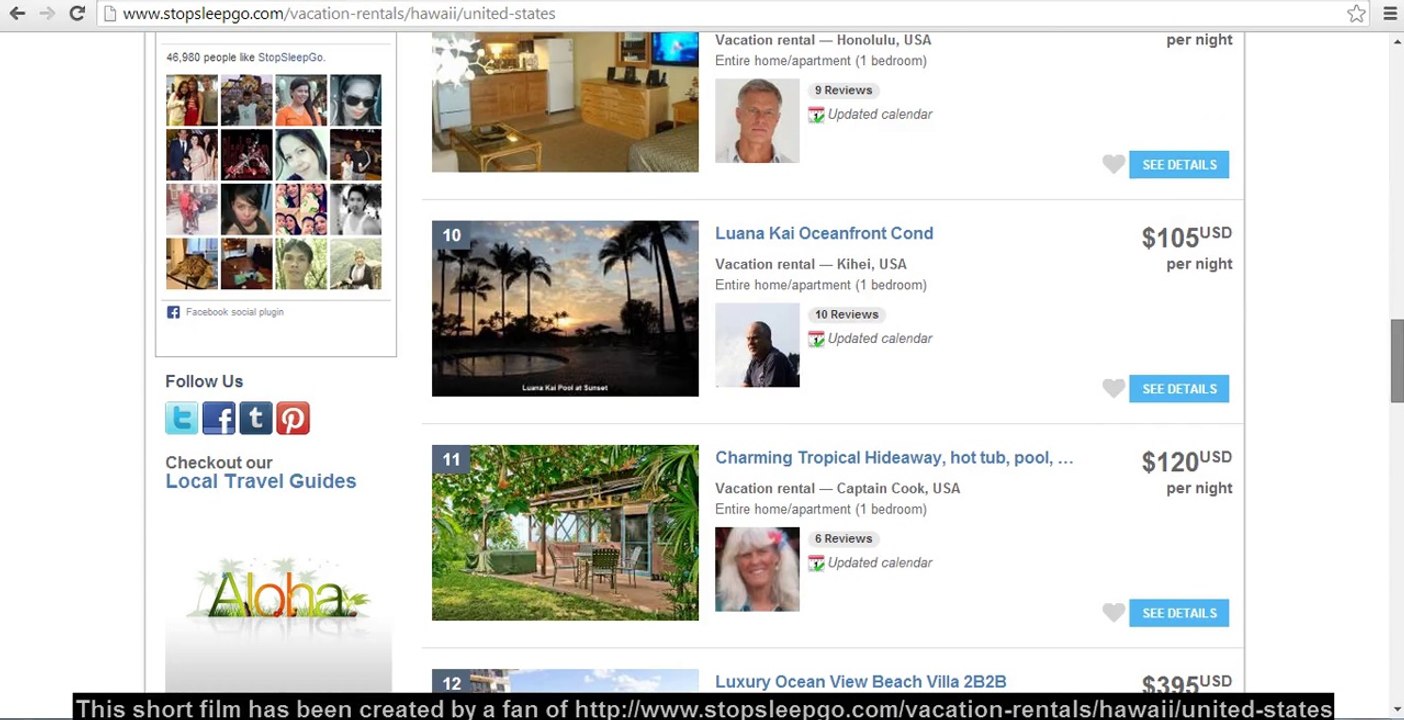1404x720 pixels.
Task: See details for Luana Kai Oceanfront Cond
Action: pyautogui.click(x=1179, y=389)
